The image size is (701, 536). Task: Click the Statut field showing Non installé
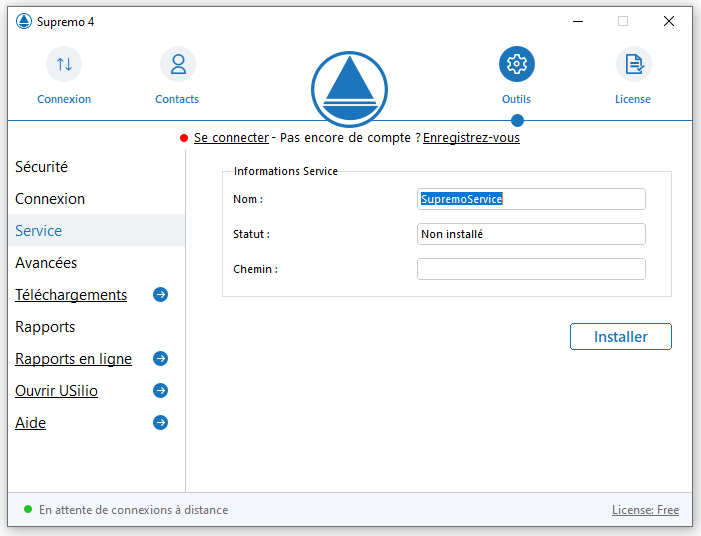click(531, 234)
